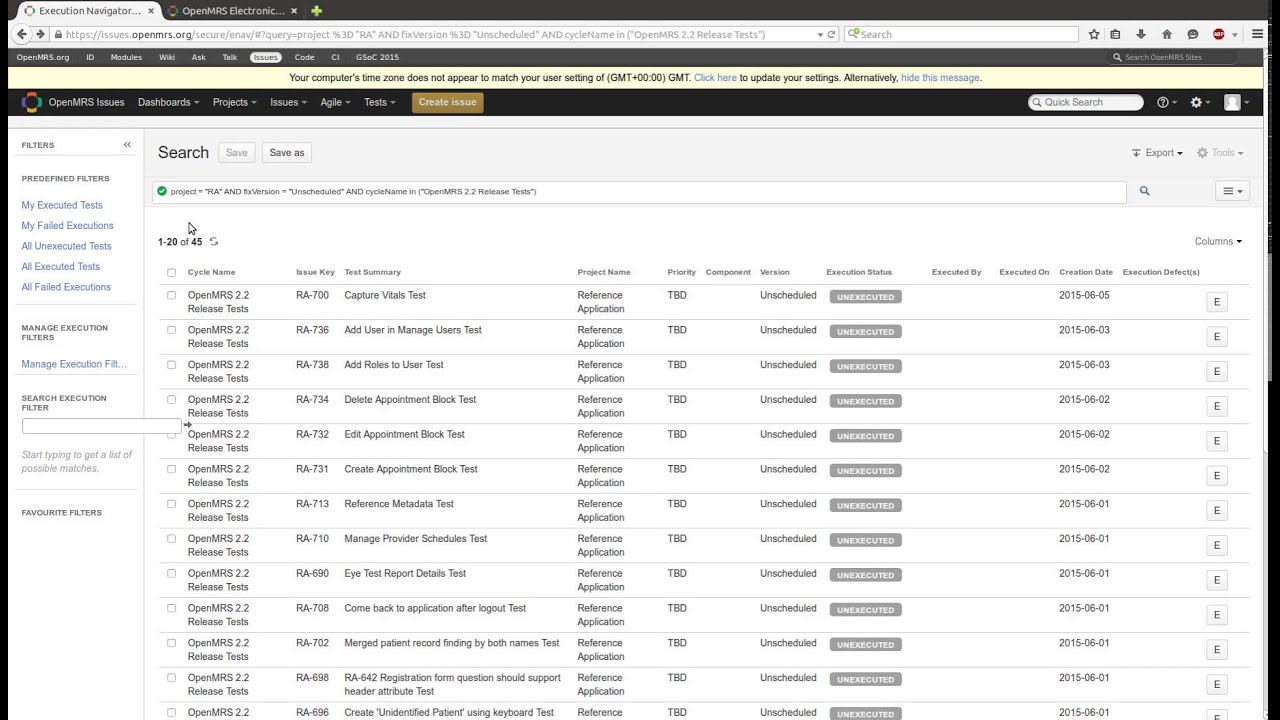The height and width of the screenshot is (720, 1280).
Task: Bookmark this page with the star icon
Action: click(1094, 34)
